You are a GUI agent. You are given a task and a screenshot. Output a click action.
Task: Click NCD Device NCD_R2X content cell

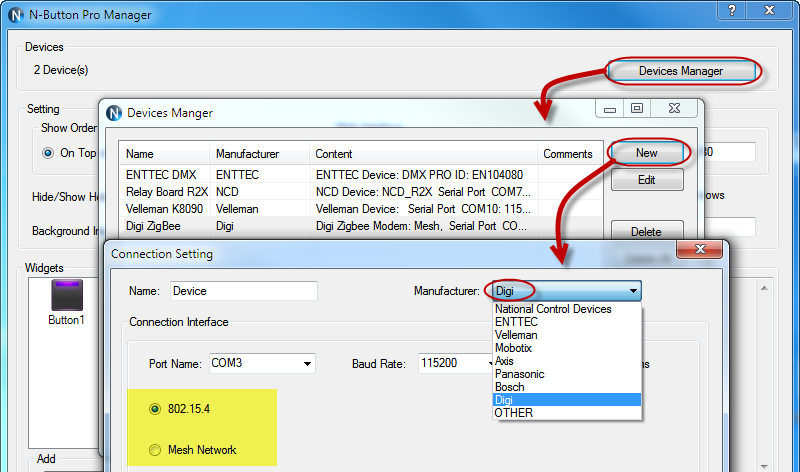pos(423,192)
